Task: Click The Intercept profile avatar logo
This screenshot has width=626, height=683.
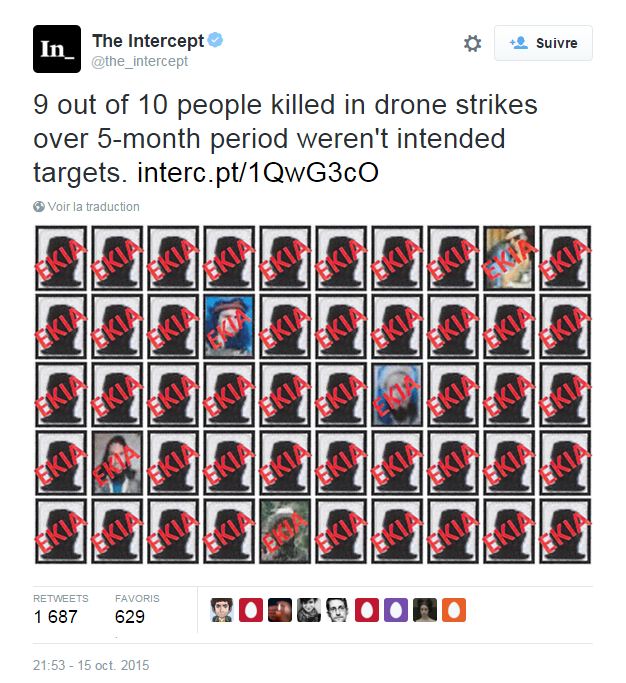Action: [x=57, y=49]
